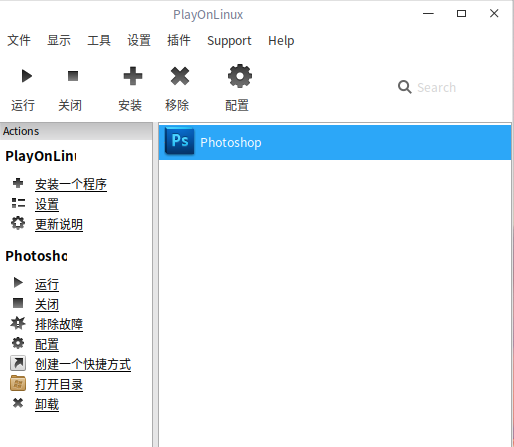Click the Actions panel header
The image size is (514, 447).
(76, 131)
